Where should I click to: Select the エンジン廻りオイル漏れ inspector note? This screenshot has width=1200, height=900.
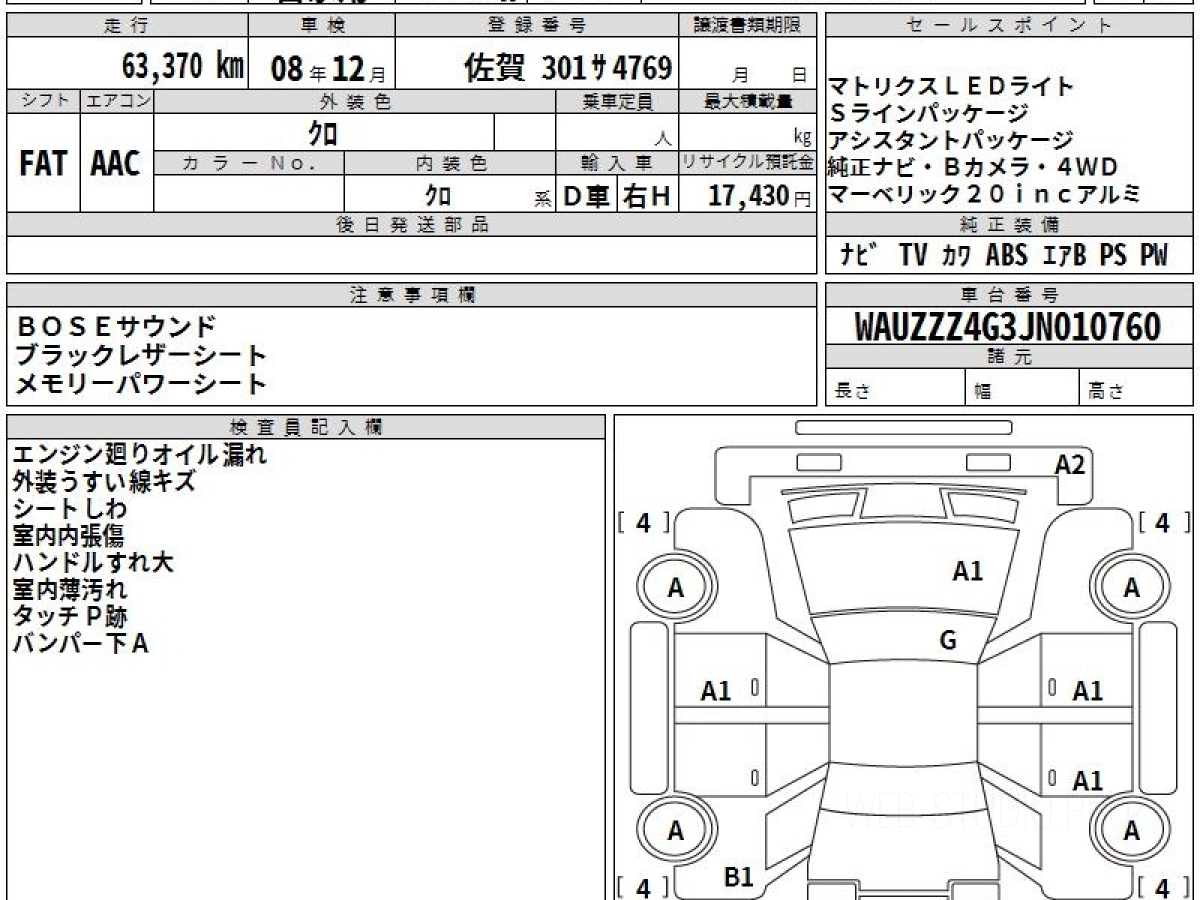pyautogui.click(x=139, y=455)
